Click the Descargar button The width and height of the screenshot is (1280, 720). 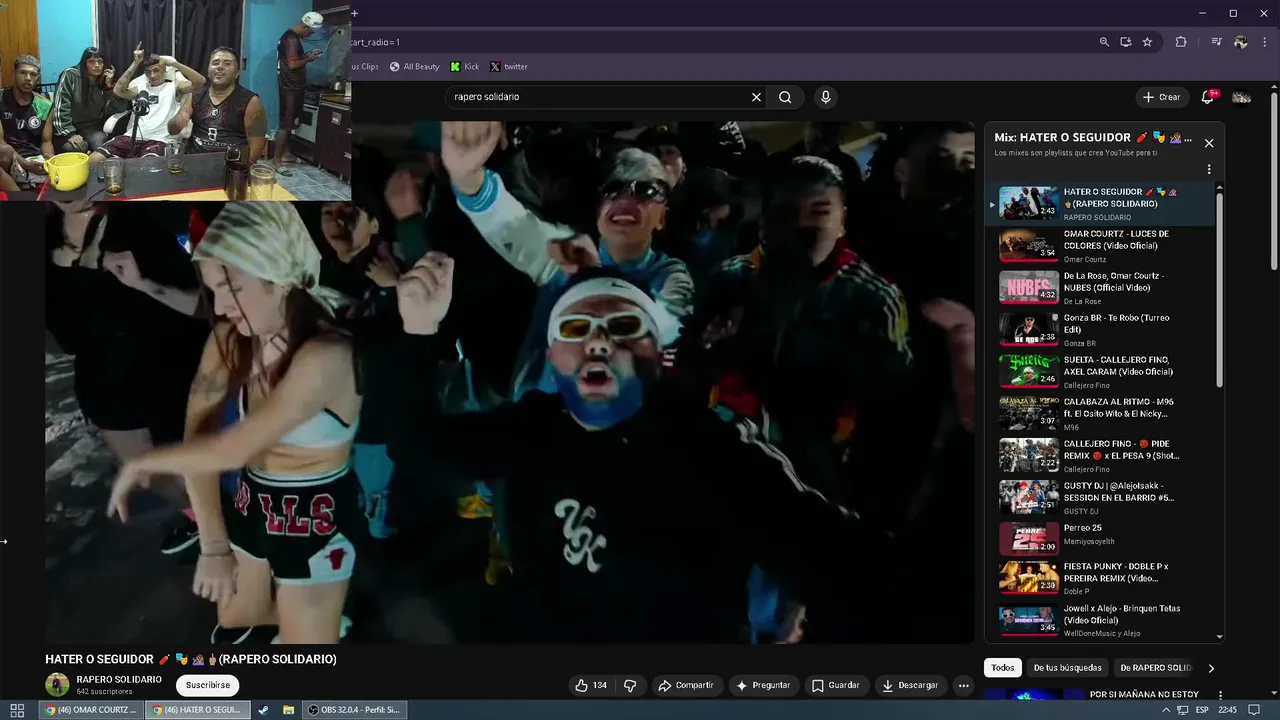(910, 685)
